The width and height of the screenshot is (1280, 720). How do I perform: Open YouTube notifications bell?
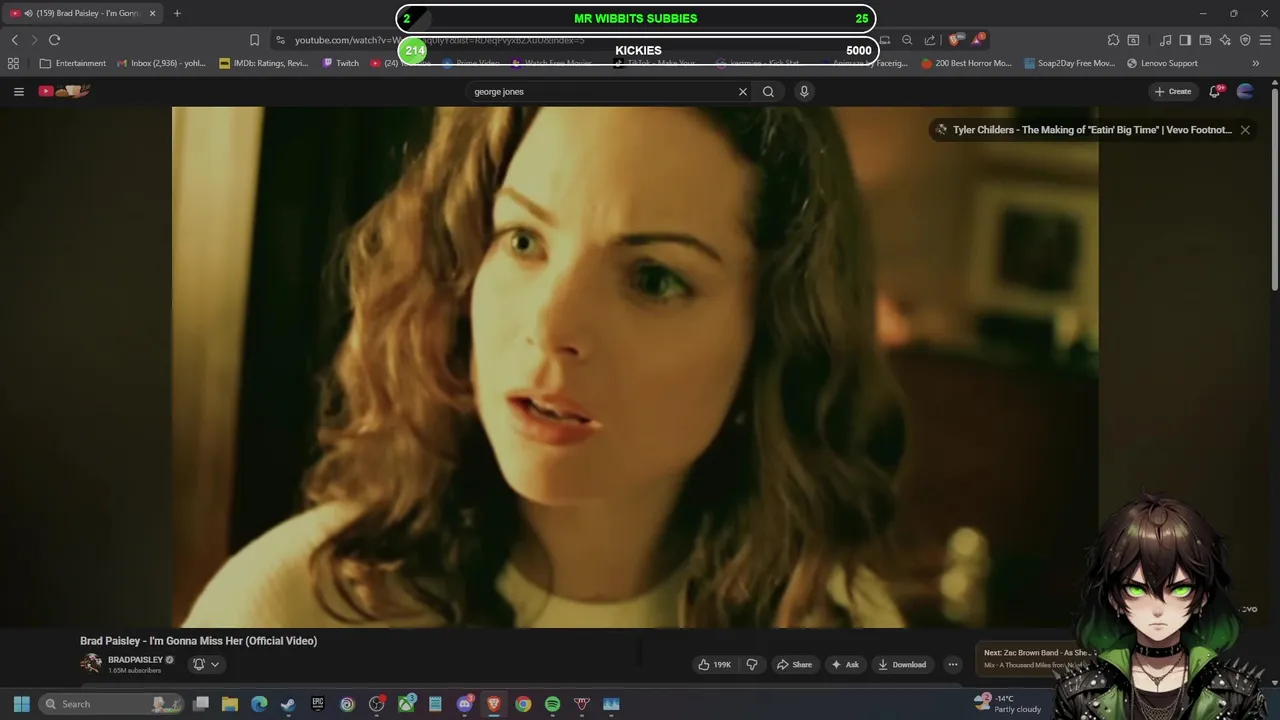point(1215,91)
